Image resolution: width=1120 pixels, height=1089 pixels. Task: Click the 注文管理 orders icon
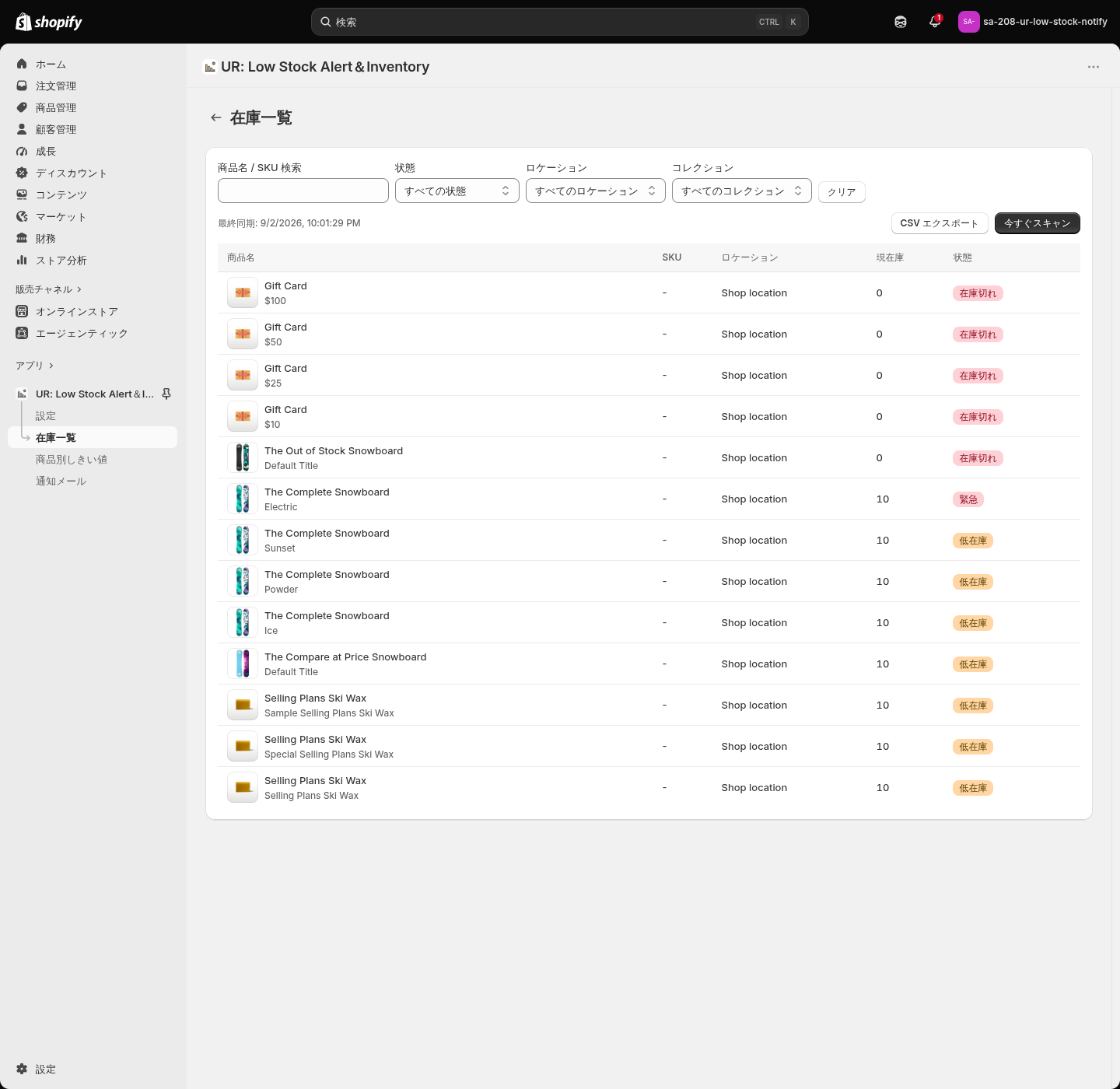tap(22, 86)
